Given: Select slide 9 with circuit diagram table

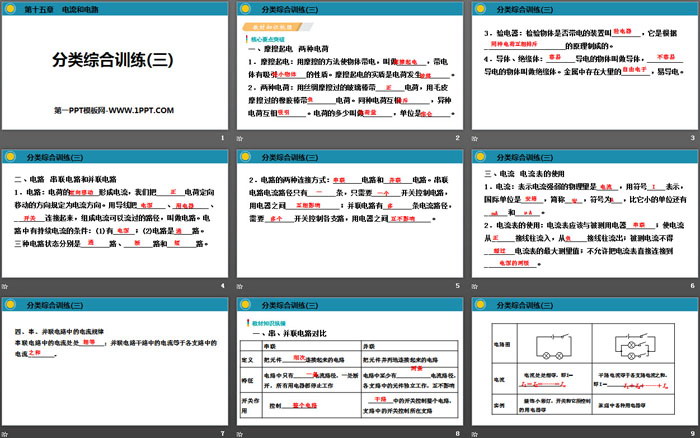Looking at the screenshot, I should click(x=585, y=361).
